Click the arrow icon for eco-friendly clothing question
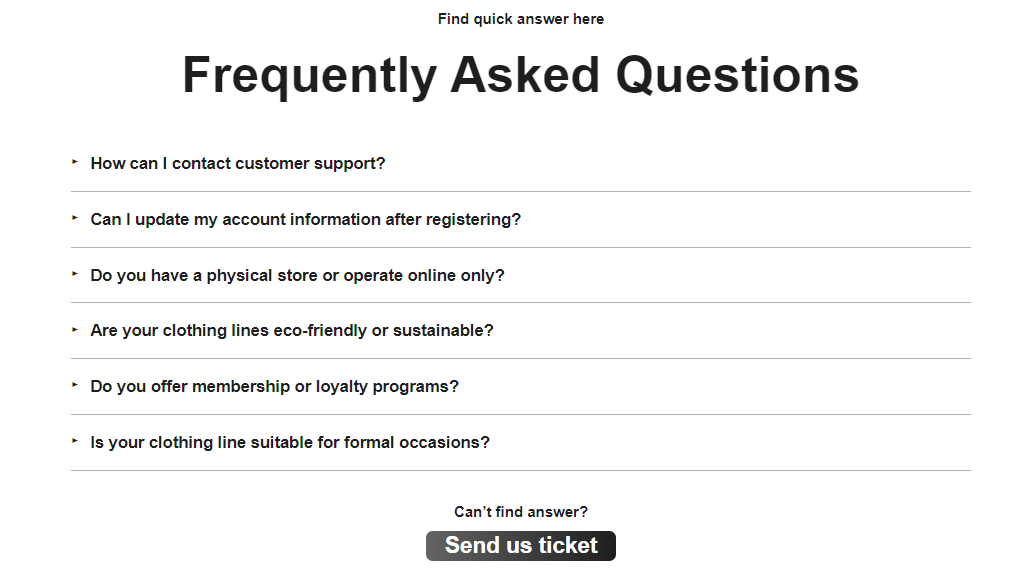Screen dimensions: 1022x585 pyautogui.click(x=75, y=330)
